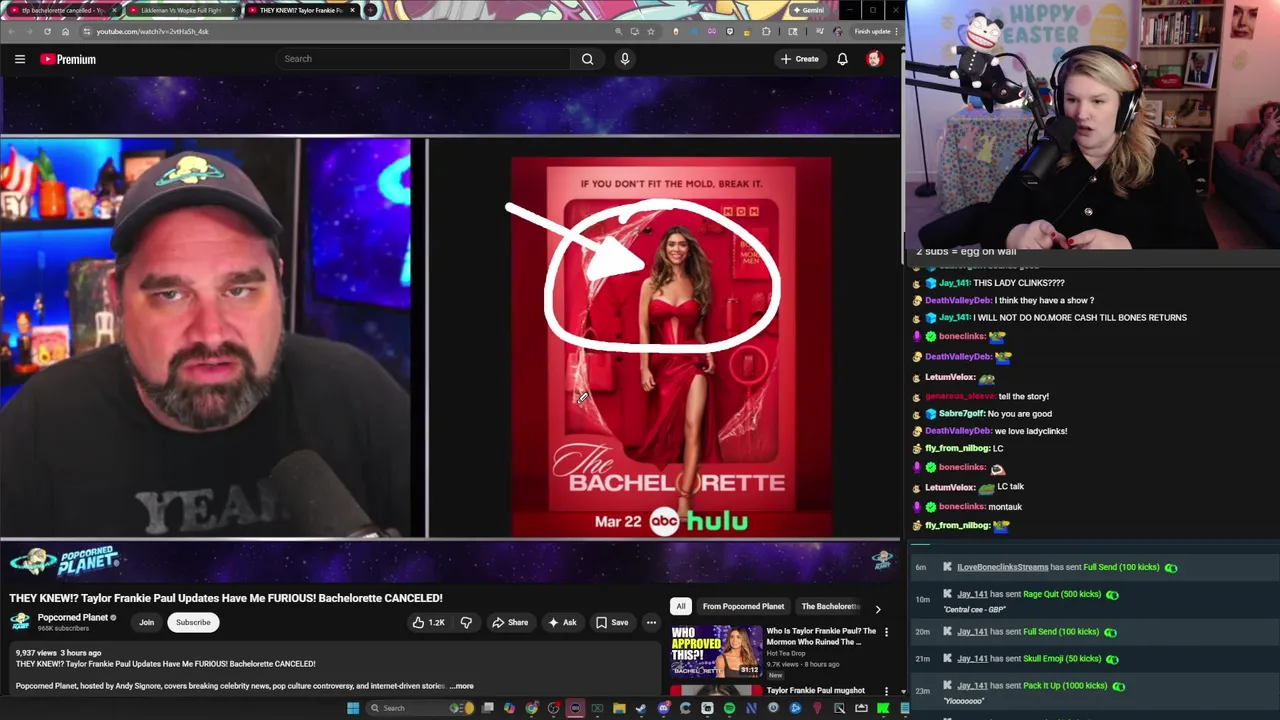Screen dimensions: 1280x720
Task: Open the YouTube guide hamburger menu
Action: [x=19, y=59]
